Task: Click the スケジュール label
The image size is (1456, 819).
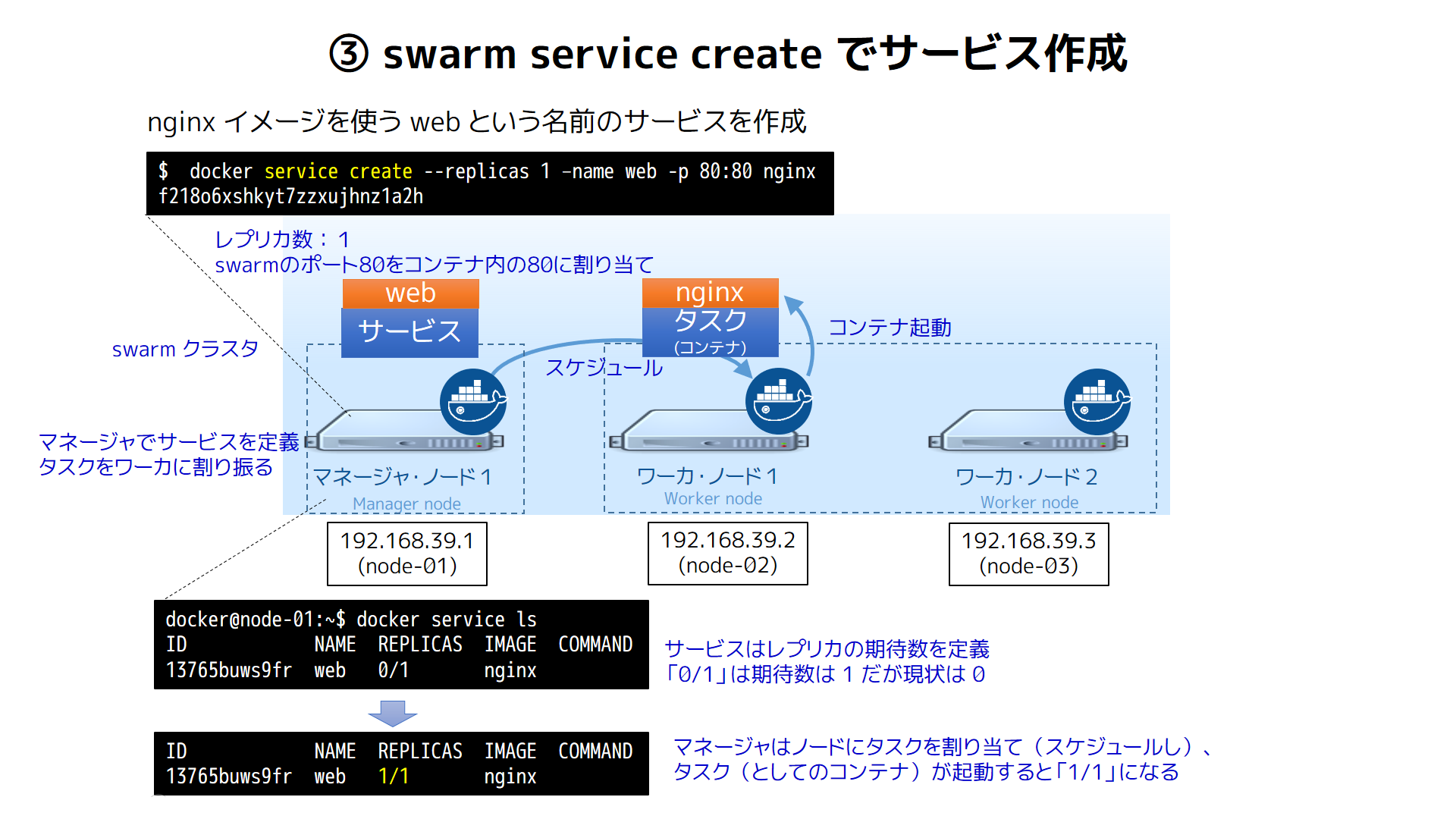Action: coord(604,368)
